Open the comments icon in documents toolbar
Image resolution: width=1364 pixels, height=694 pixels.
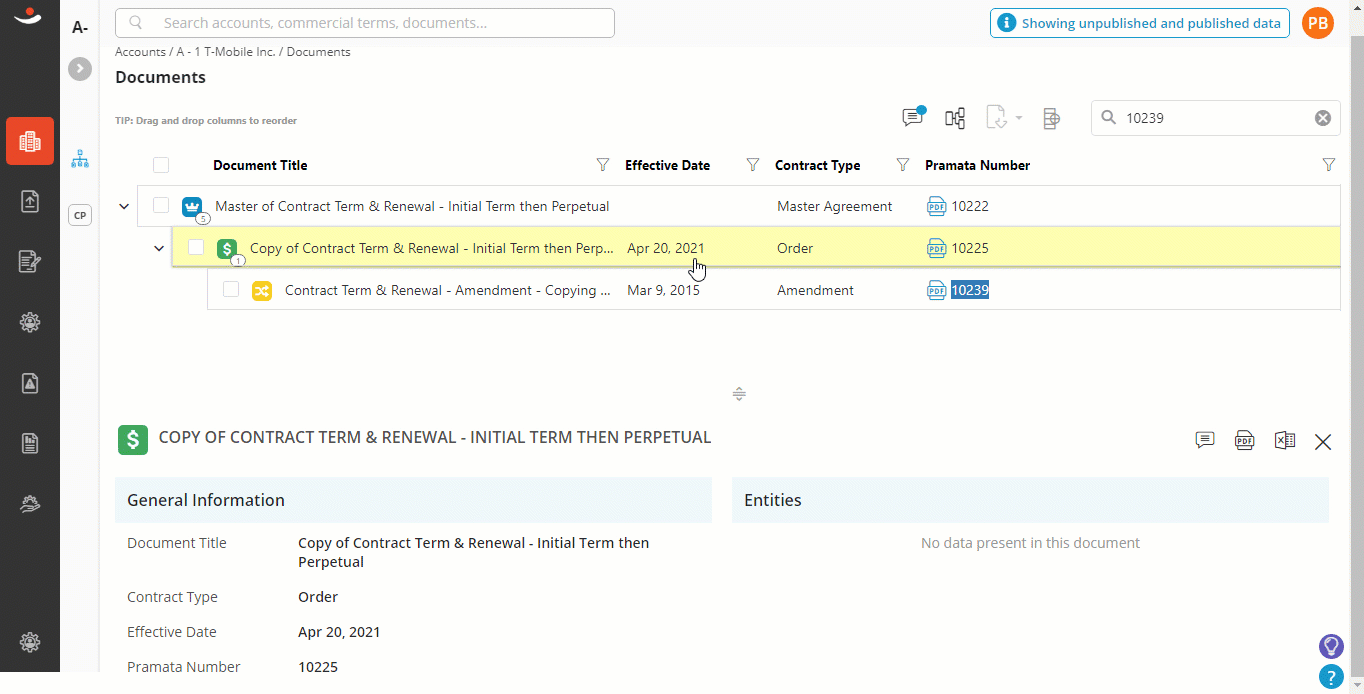pos(913,117)
